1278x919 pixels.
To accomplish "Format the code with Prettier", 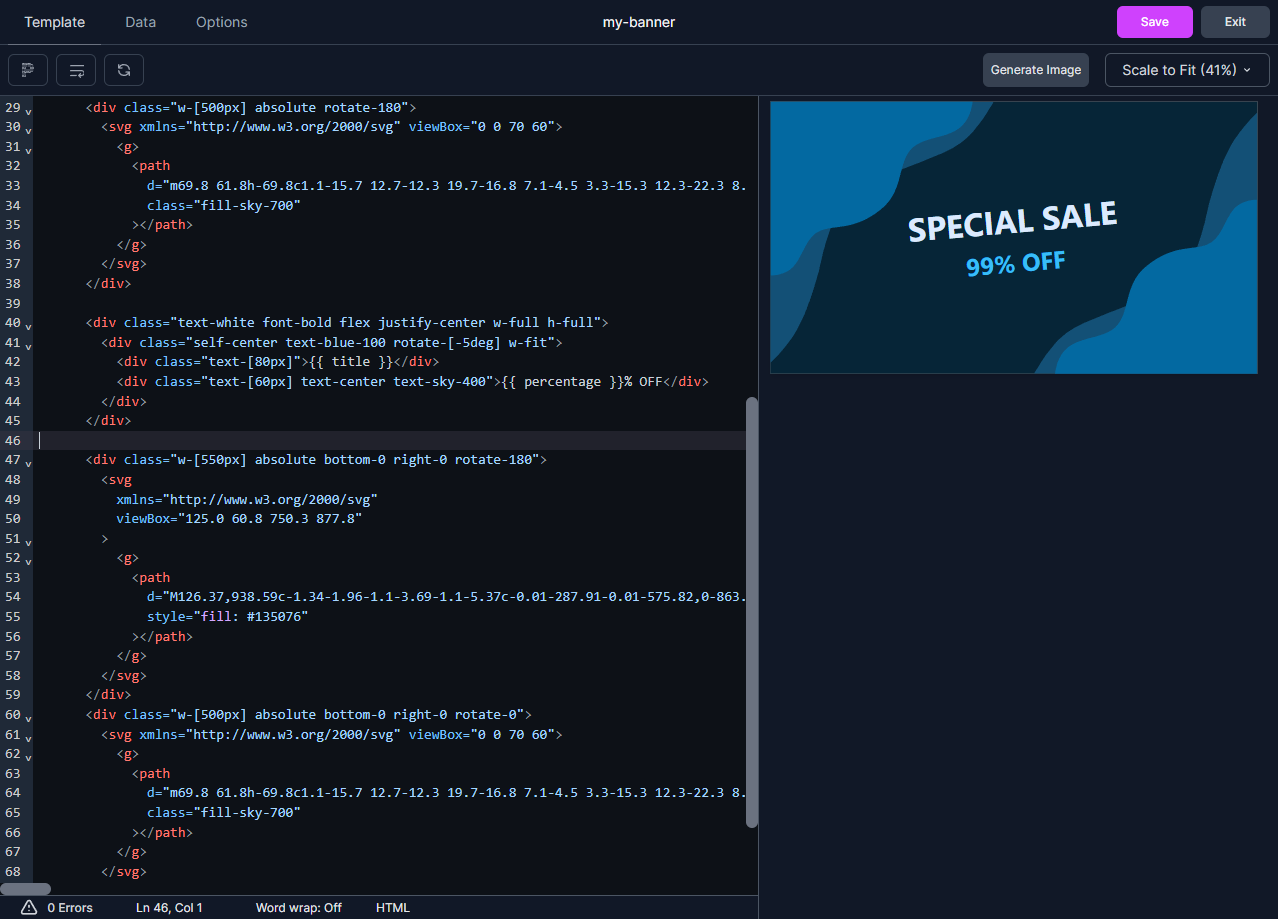I will [x=28, y=70].
